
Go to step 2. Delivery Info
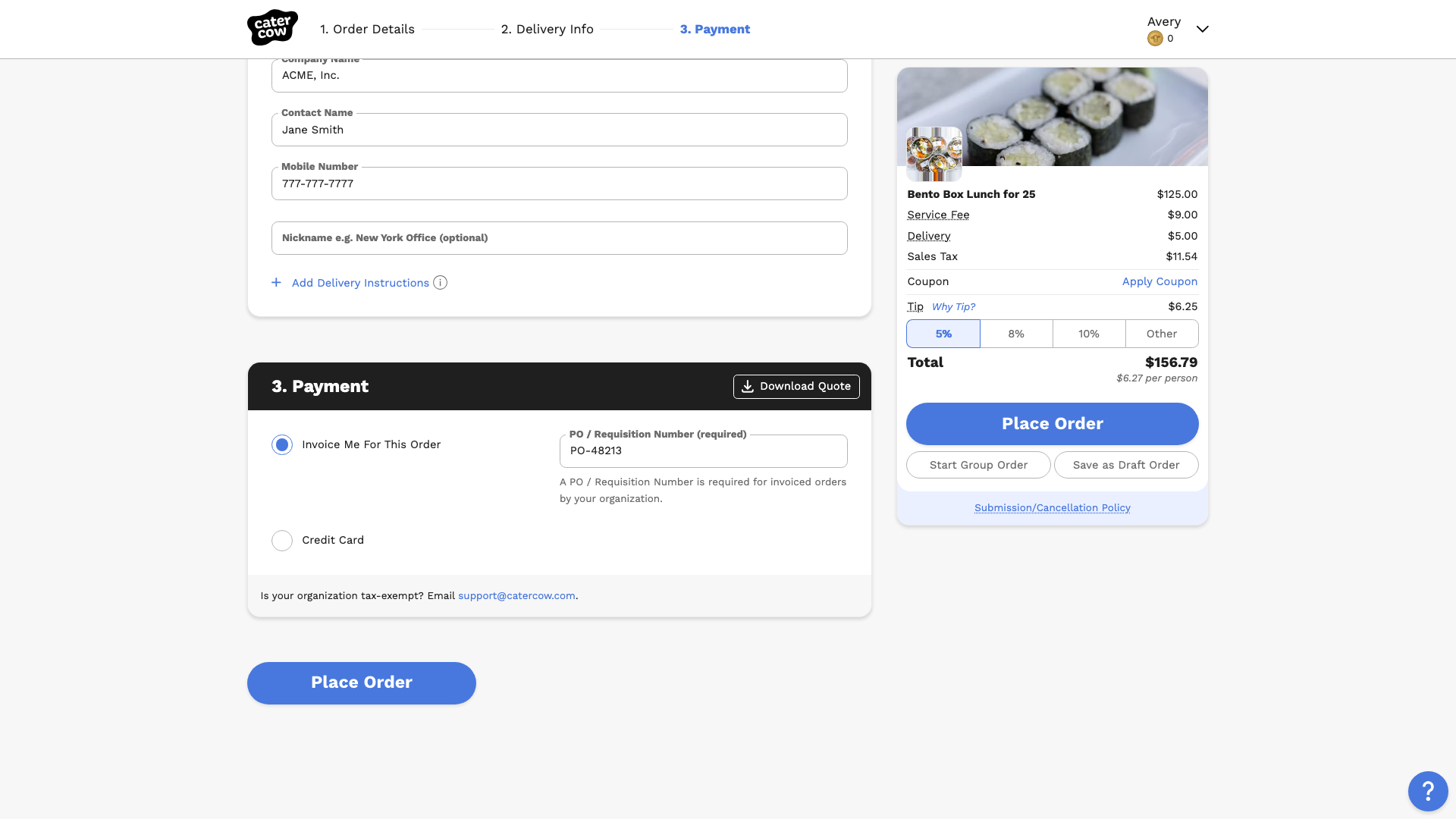coord(547,29)
